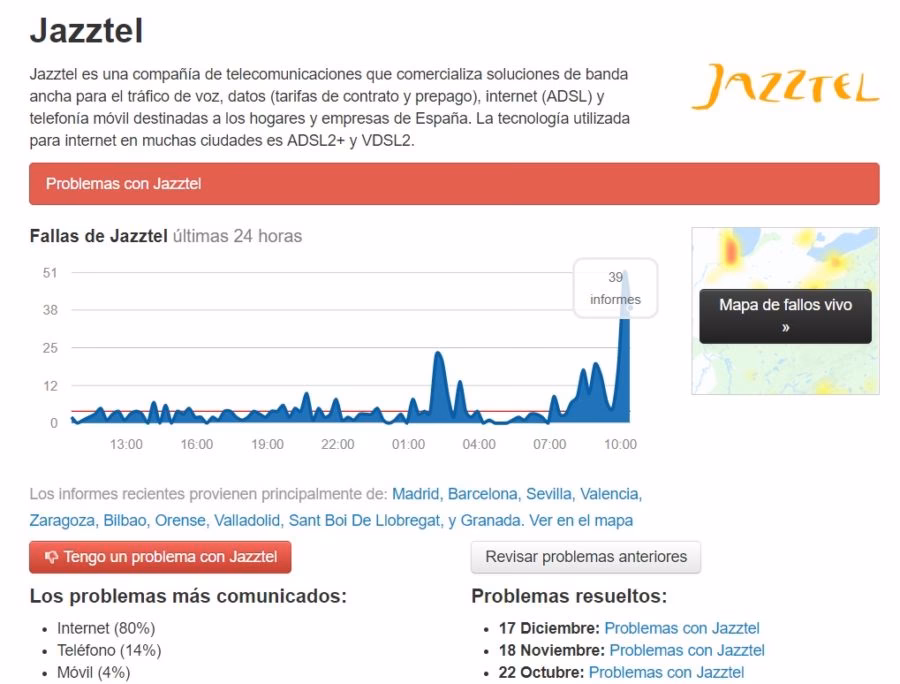900x684 pixels.
Task: Open the 17 Diciembre 'Problemas con Jazztel' link
Action: pyautogui.click(x=682, y=628)
